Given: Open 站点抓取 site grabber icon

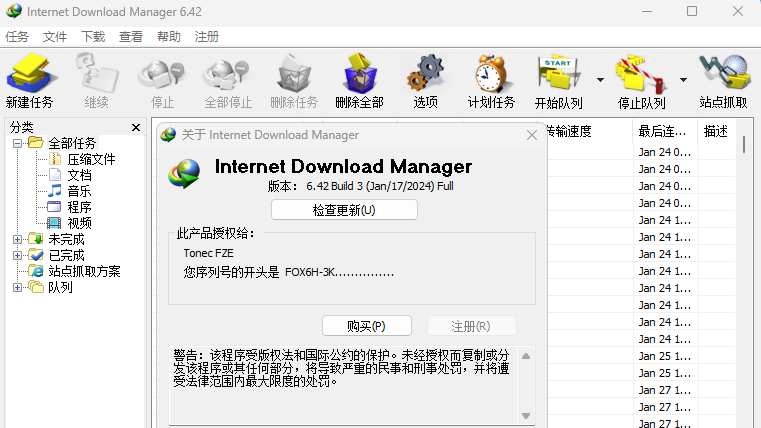Looking at the screenshot, I should click(723, 73).
